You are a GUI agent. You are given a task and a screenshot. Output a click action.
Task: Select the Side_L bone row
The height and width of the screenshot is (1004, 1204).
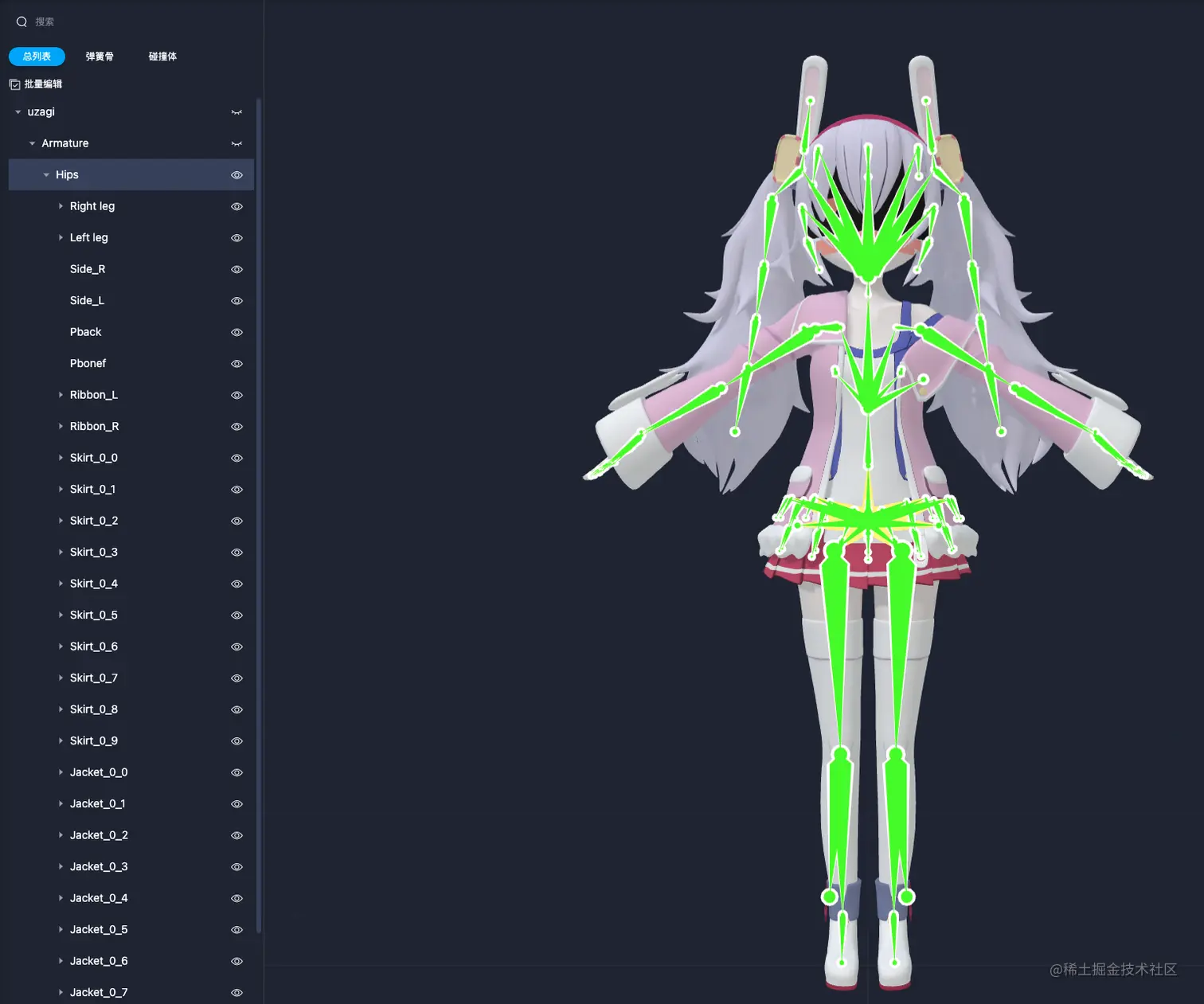pos(131,301)
